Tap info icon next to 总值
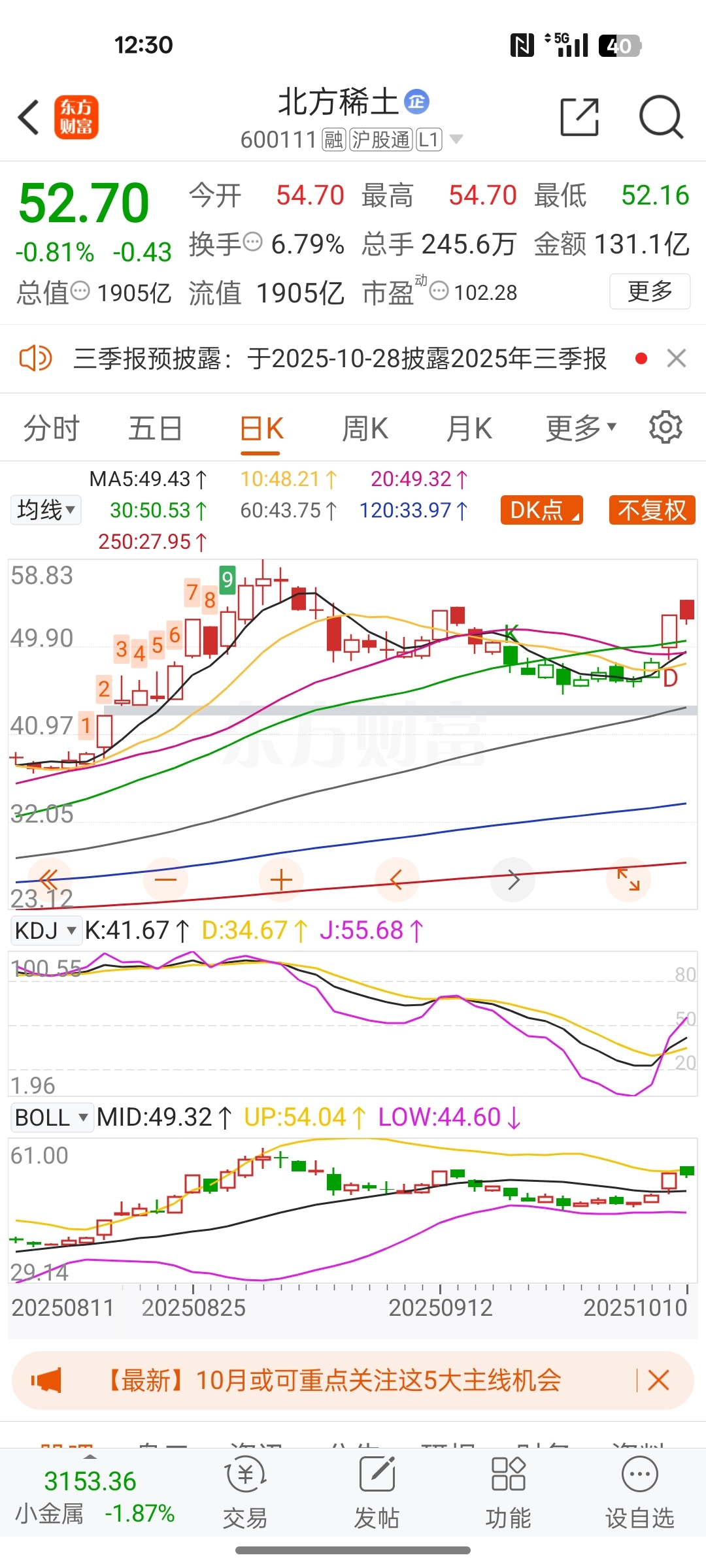This screenshot has height=1568, width=706. point(80,291)
